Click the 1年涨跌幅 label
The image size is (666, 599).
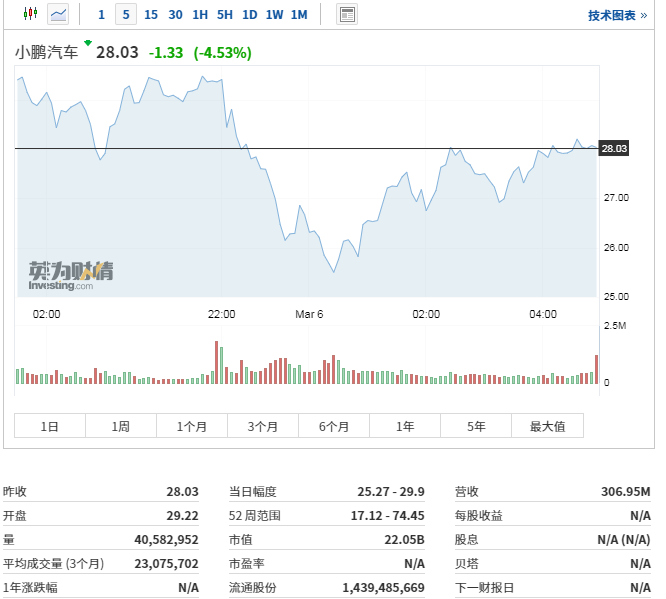[30, 588]
